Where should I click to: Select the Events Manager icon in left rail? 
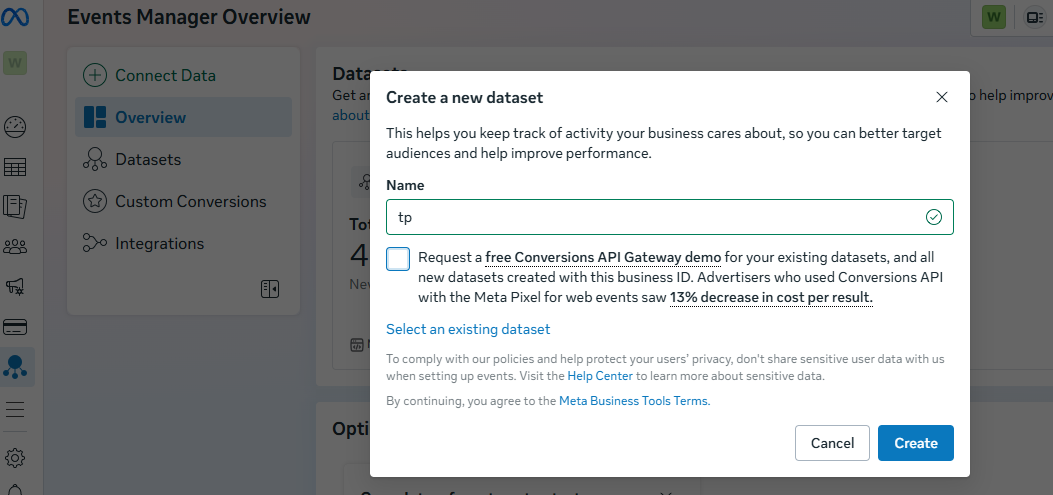[x=15, y=367]
